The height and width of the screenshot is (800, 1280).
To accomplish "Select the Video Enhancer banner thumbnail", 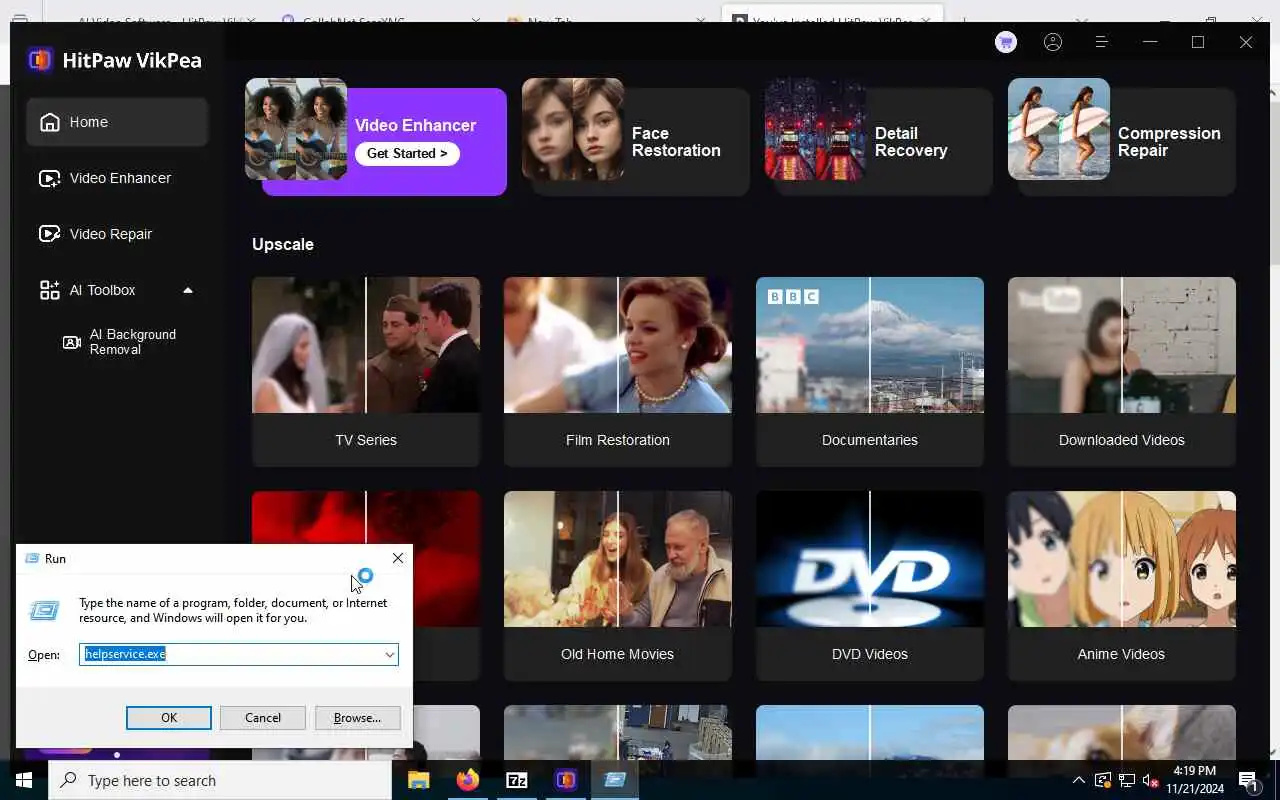I will click(x=296, y=129).
